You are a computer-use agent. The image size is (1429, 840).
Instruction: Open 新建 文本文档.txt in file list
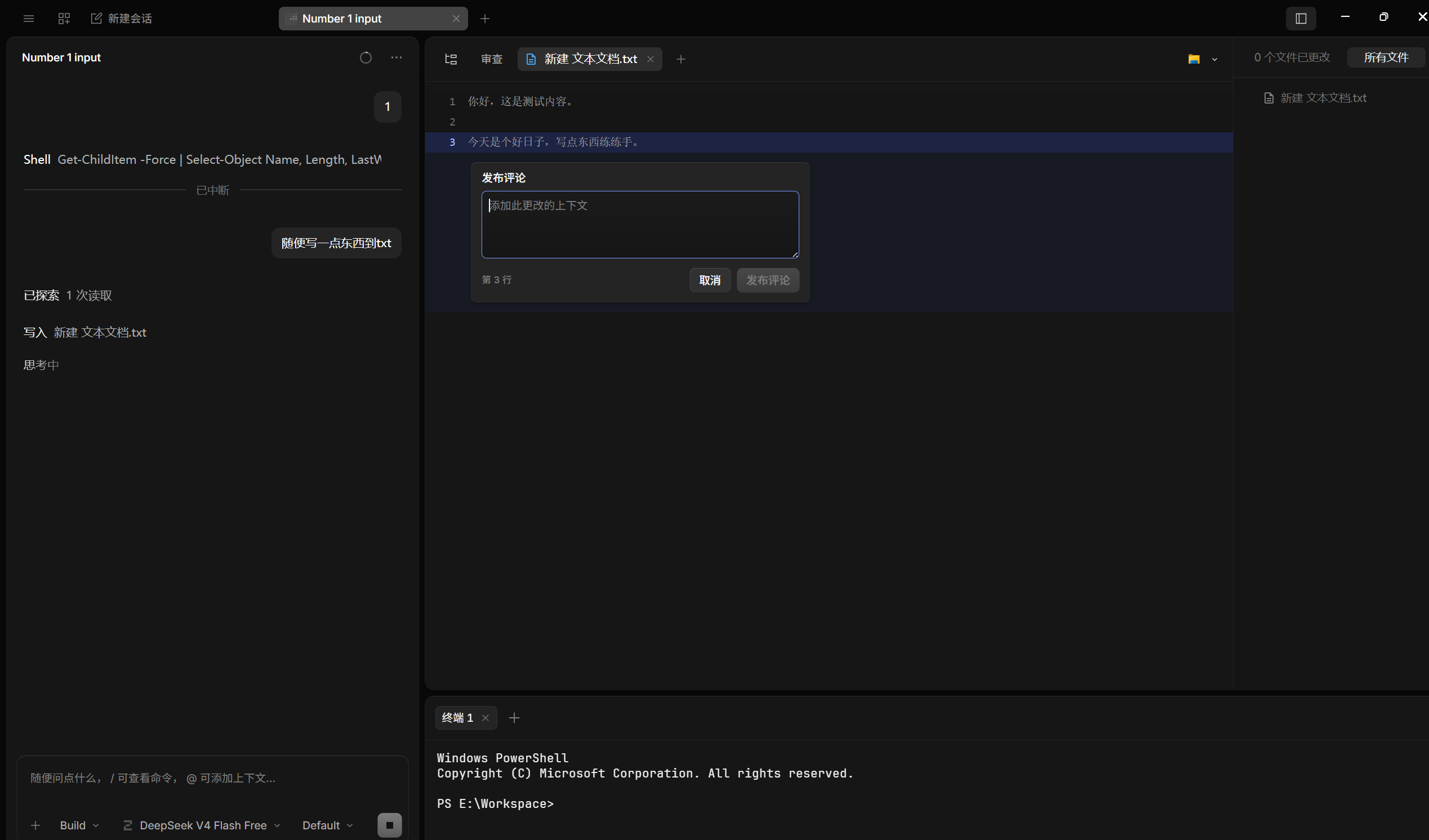1316,98
